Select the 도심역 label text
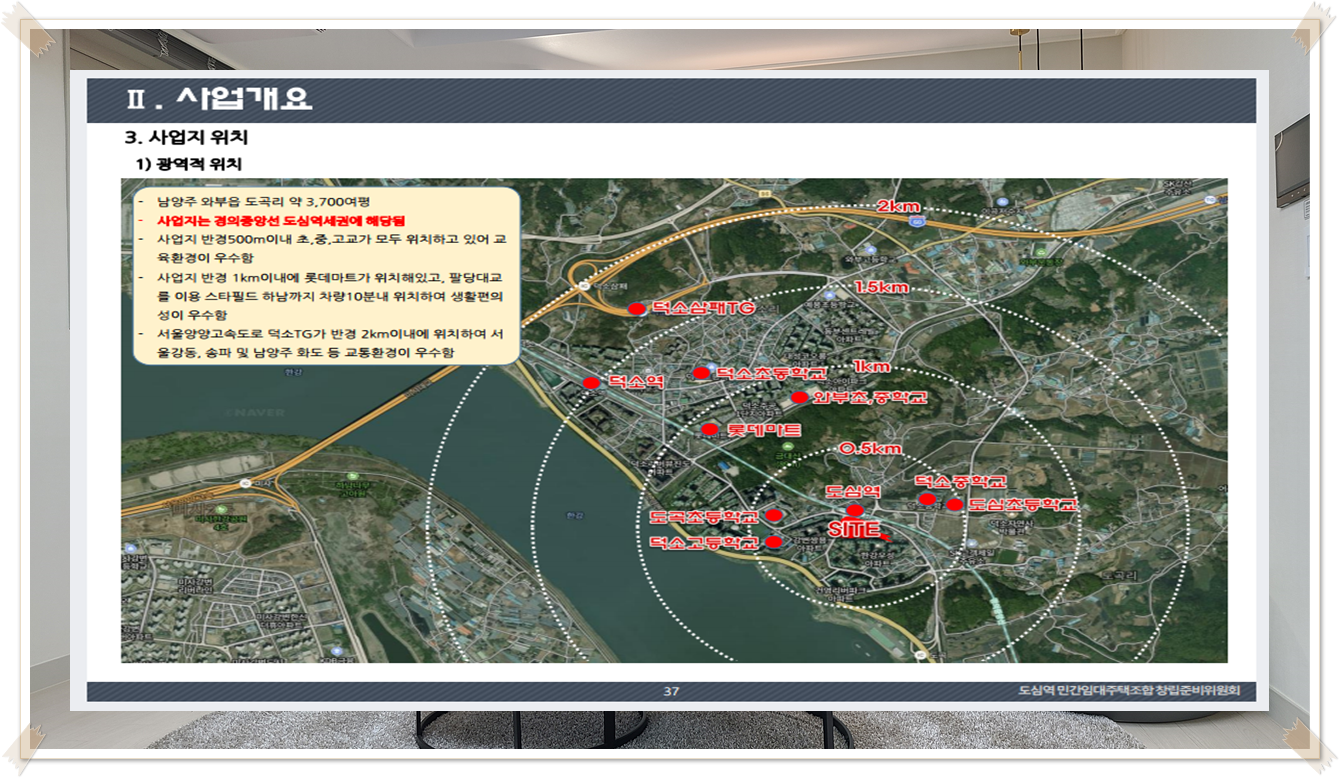 point(853,492)
